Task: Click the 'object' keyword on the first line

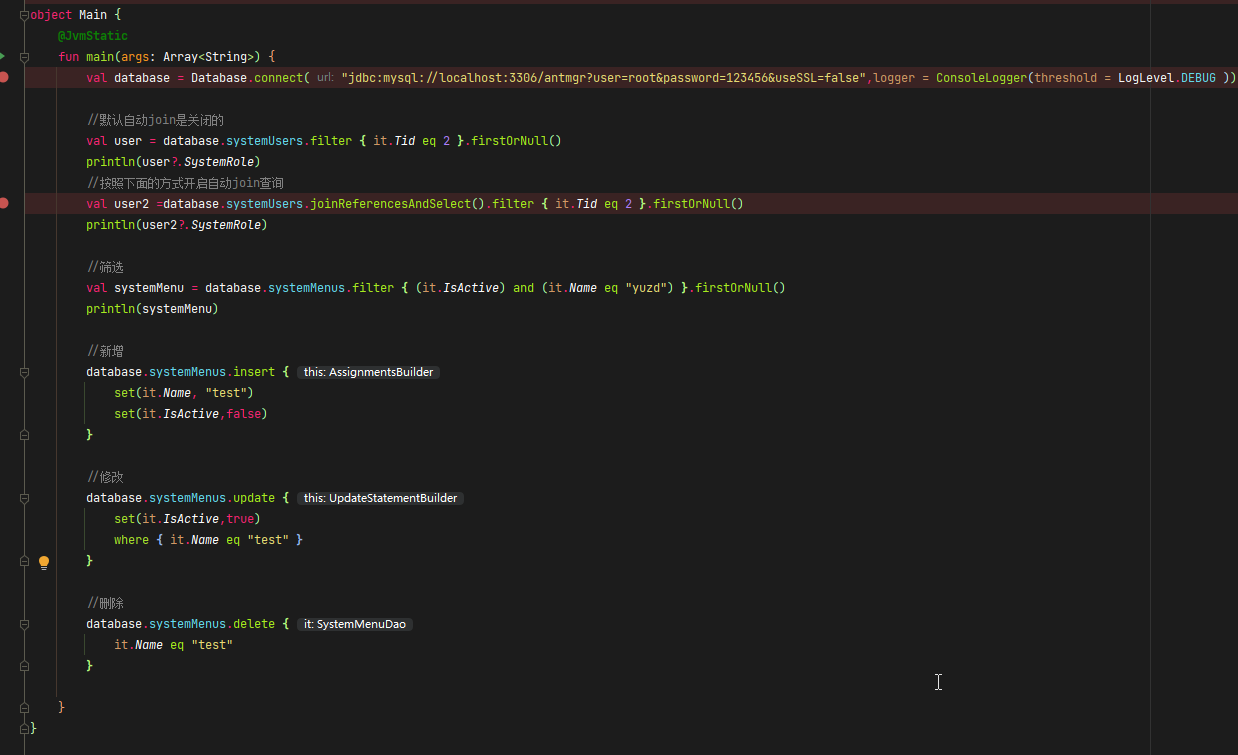Action: 51,15
